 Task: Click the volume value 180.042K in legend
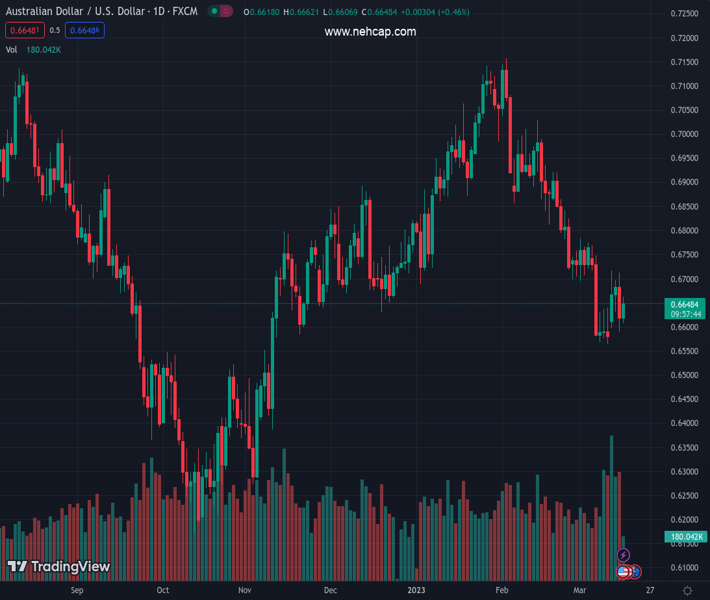point(44,49)
